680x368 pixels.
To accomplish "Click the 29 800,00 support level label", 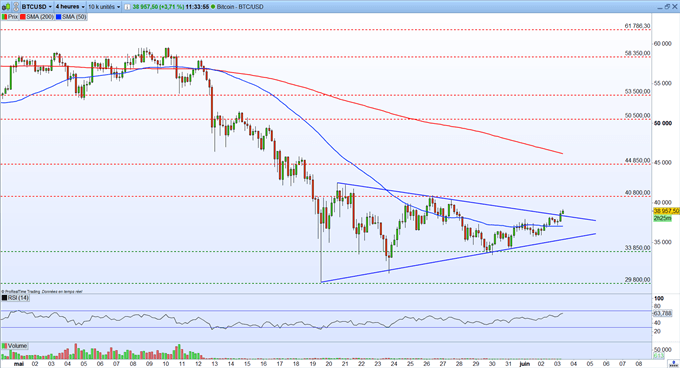I will tap(638, 280).
